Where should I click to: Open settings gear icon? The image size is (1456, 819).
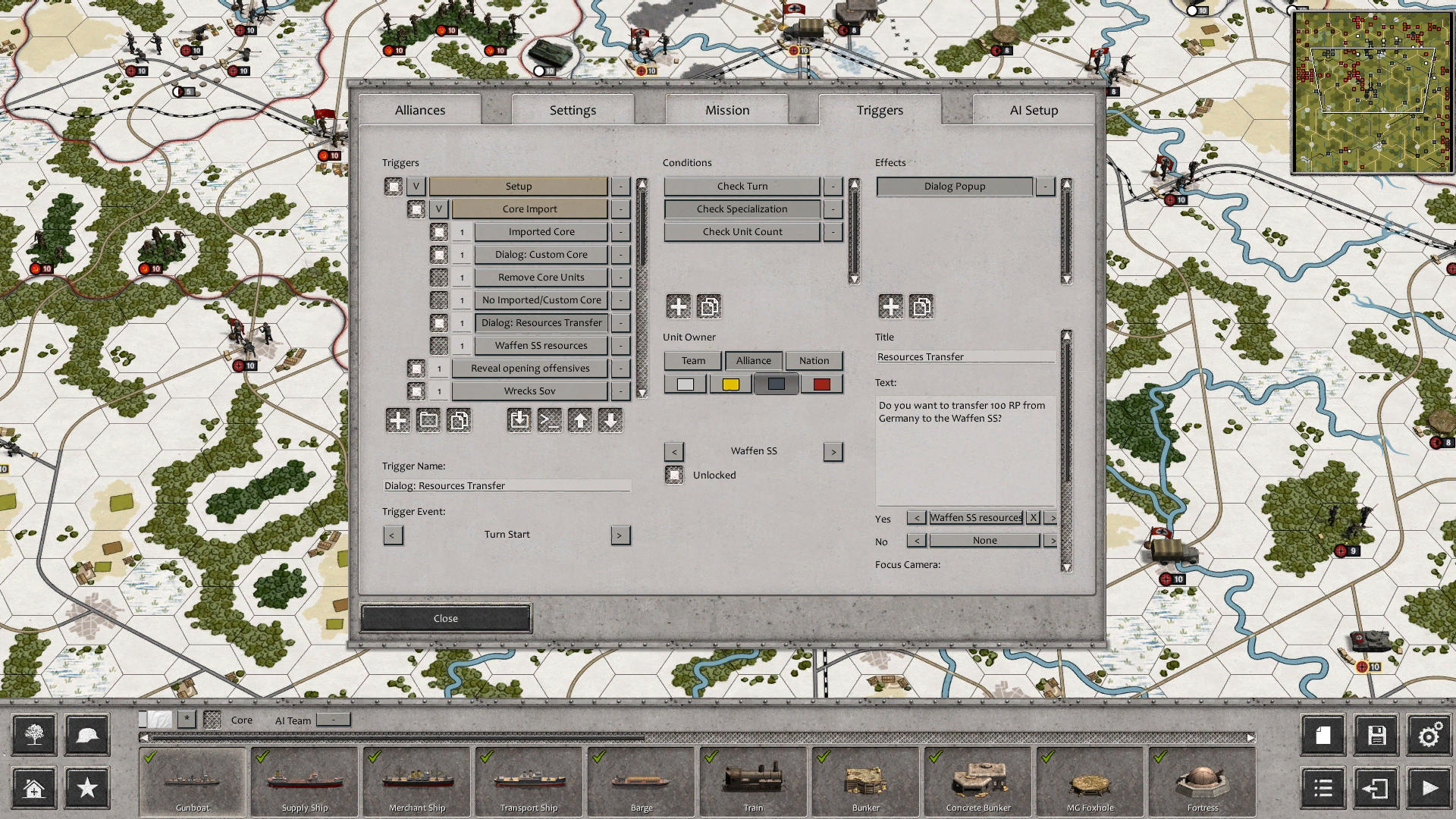click(1429, 735)
